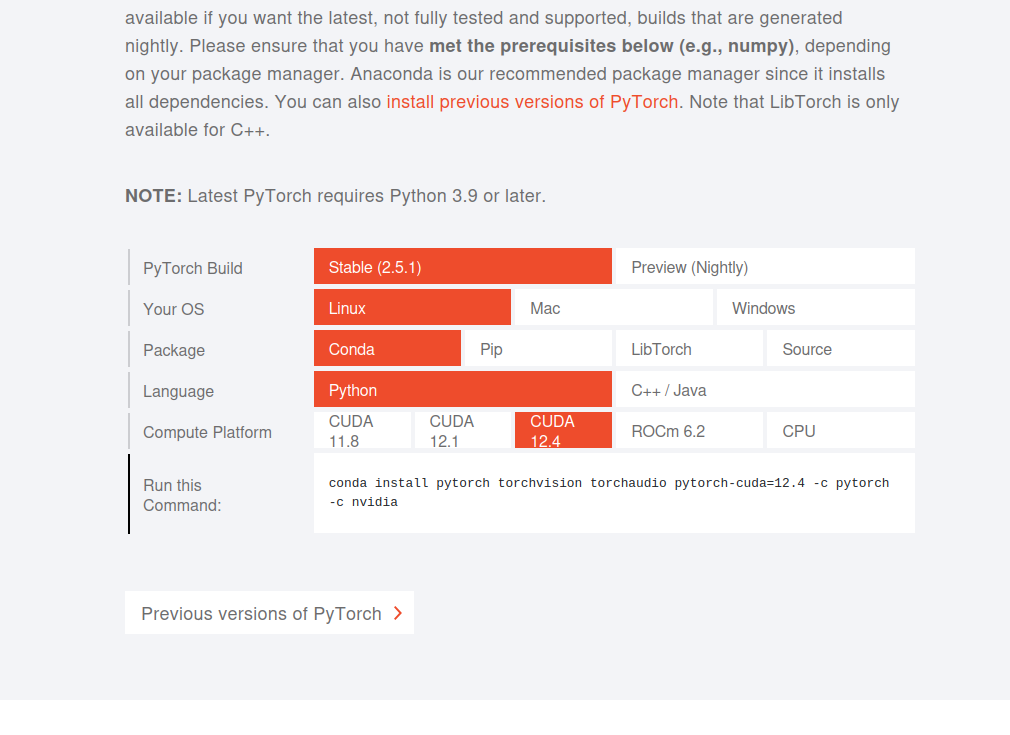
Task: Select the ROCm 6.2 compute platform
Action: coord(689,430)
